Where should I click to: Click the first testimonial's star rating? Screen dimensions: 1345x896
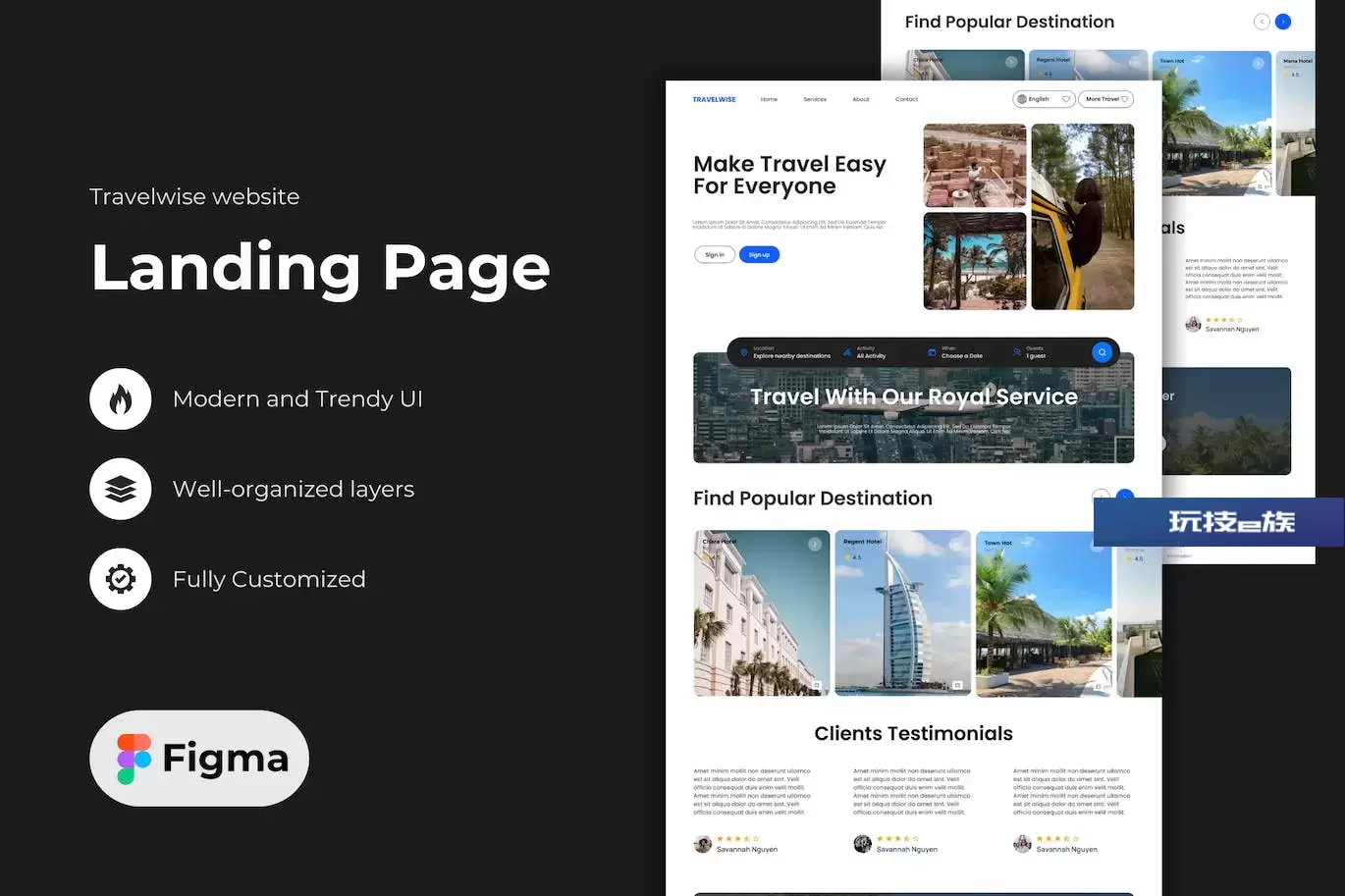738,839
